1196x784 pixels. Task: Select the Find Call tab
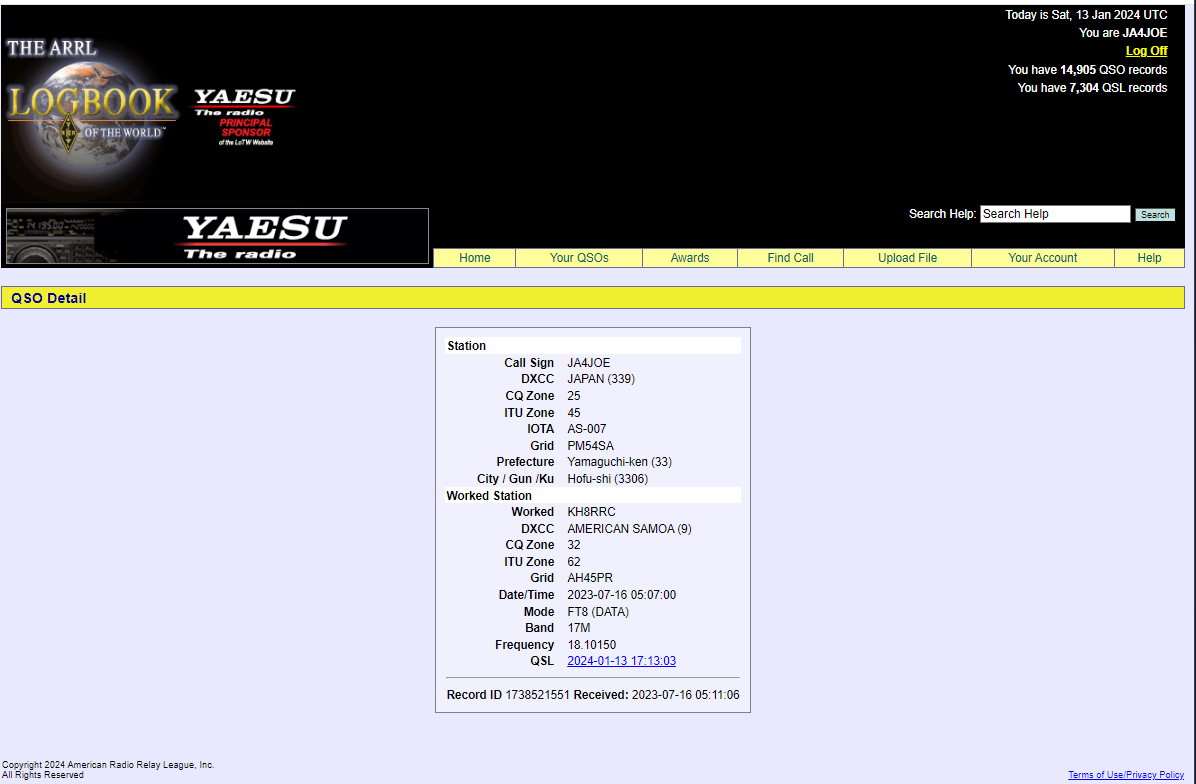click(x=790, y=258)
